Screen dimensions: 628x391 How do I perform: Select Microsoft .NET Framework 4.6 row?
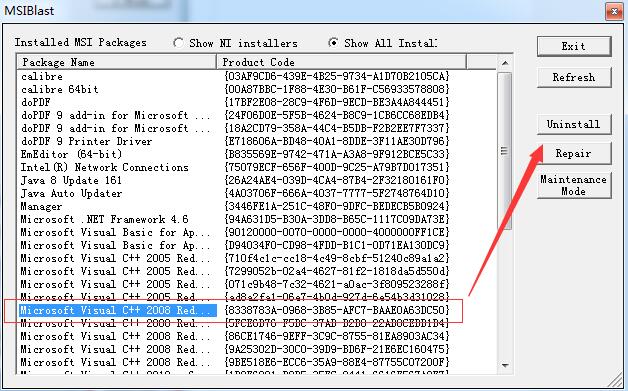point(256,219)
